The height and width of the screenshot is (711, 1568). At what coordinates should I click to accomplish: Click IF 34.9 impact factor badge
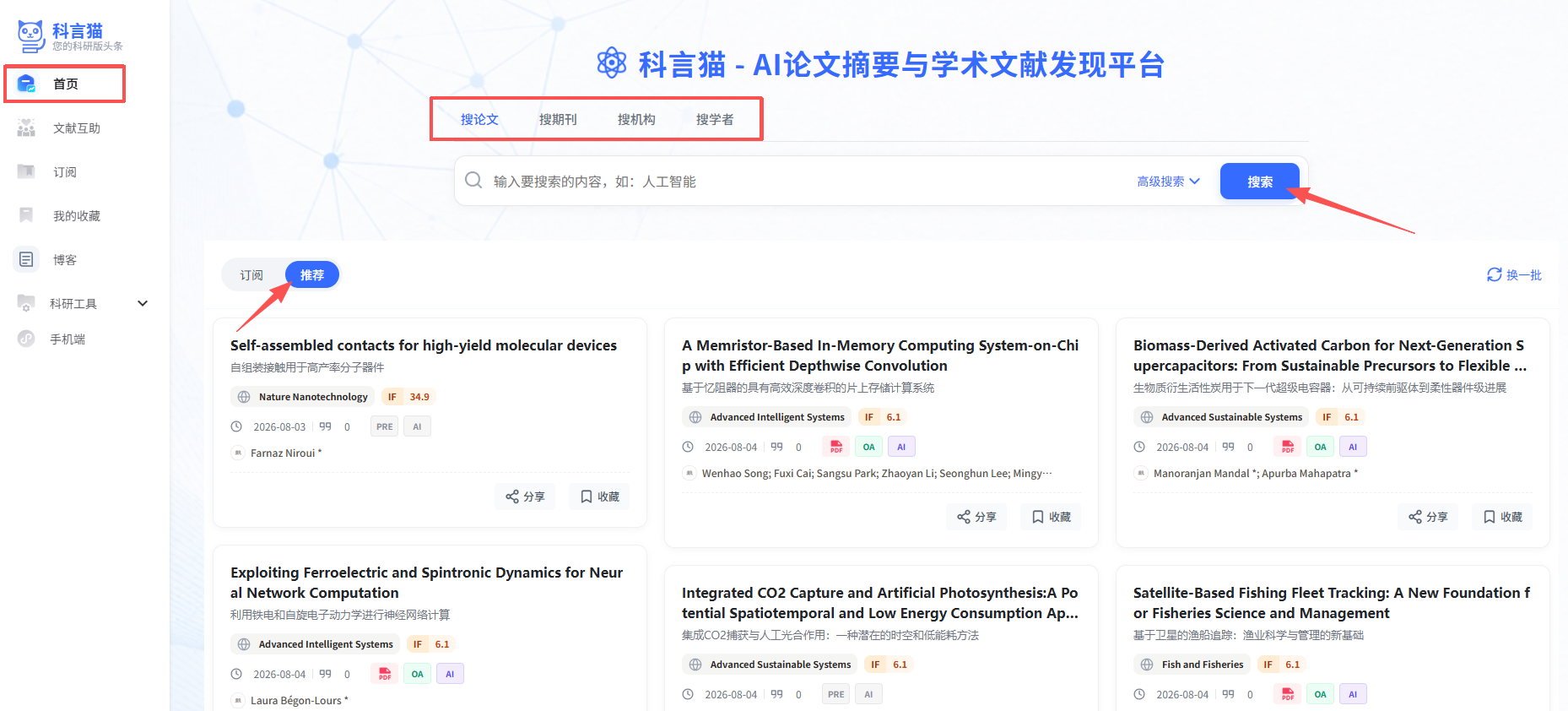click(409, 397)
